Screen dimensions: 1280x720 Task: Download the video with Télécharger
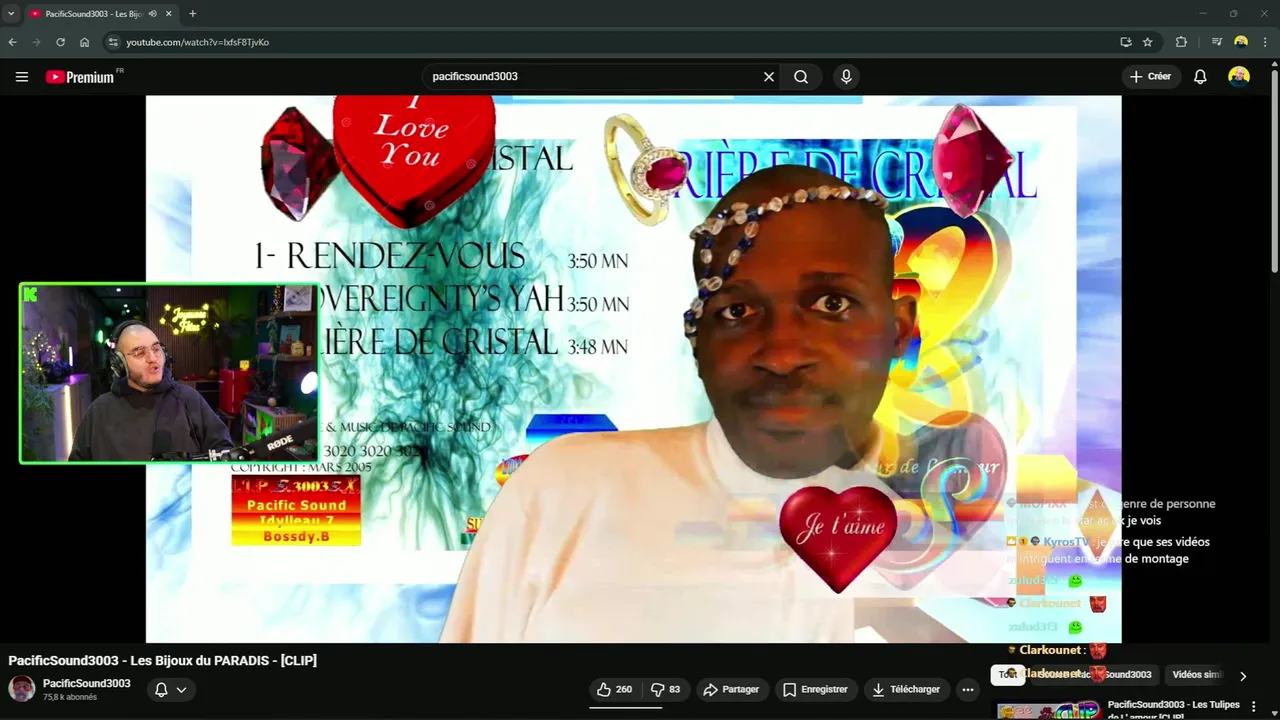906,689
